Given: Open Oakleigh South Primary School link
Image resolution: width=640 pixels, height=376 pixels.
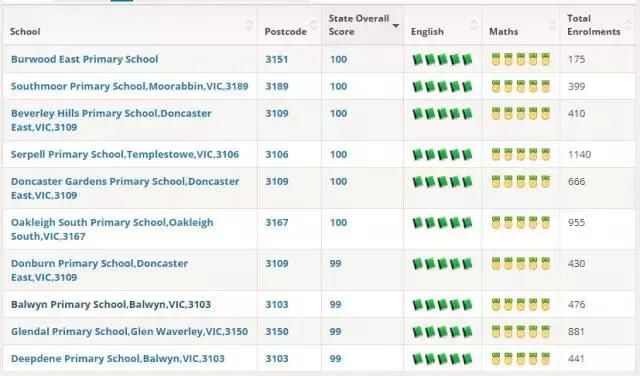Looking at the screenshot, I should (x=112, y=229).
